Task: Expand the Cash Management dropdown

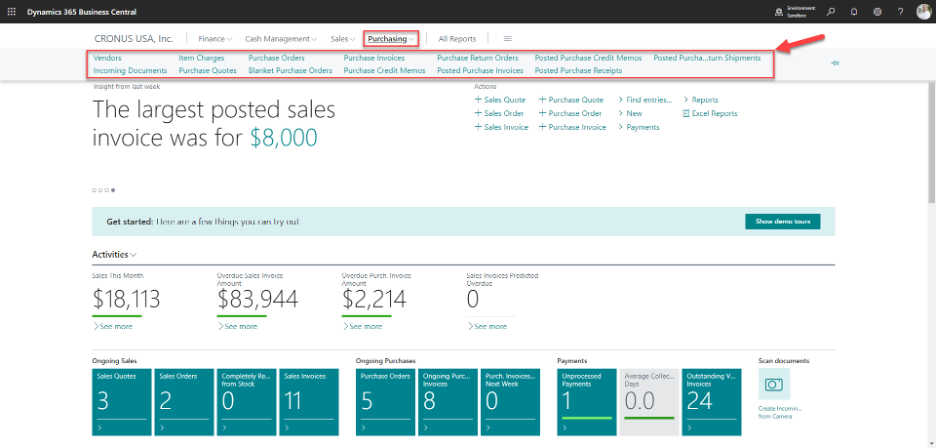Action: [280, 38]
